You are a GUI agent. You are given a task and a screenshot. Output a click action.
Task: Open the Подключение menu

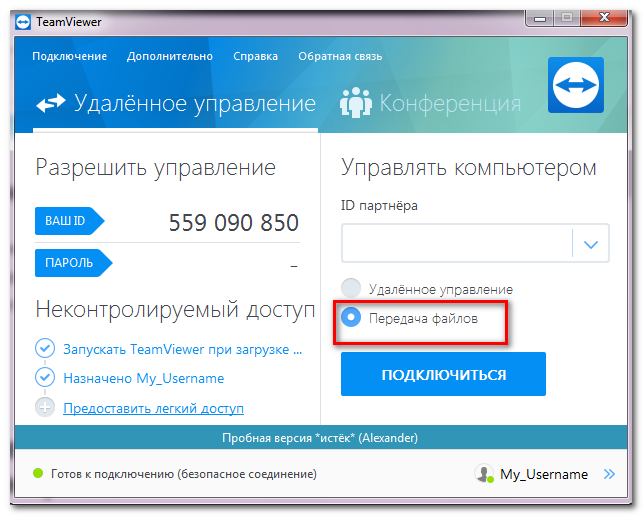click(70, 56)
